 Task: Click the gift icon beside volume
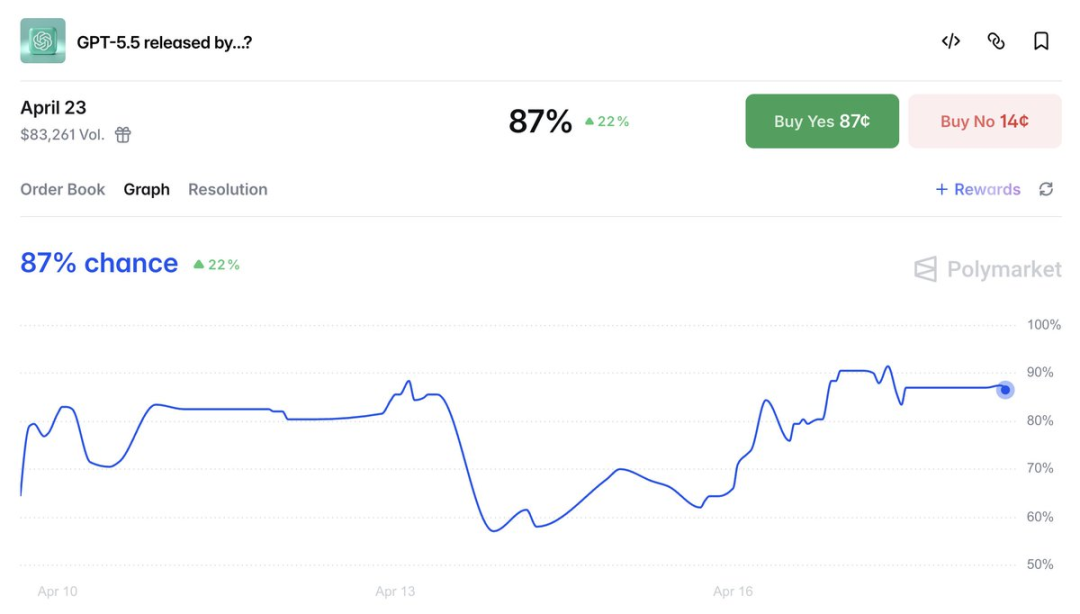pos(123,135)
